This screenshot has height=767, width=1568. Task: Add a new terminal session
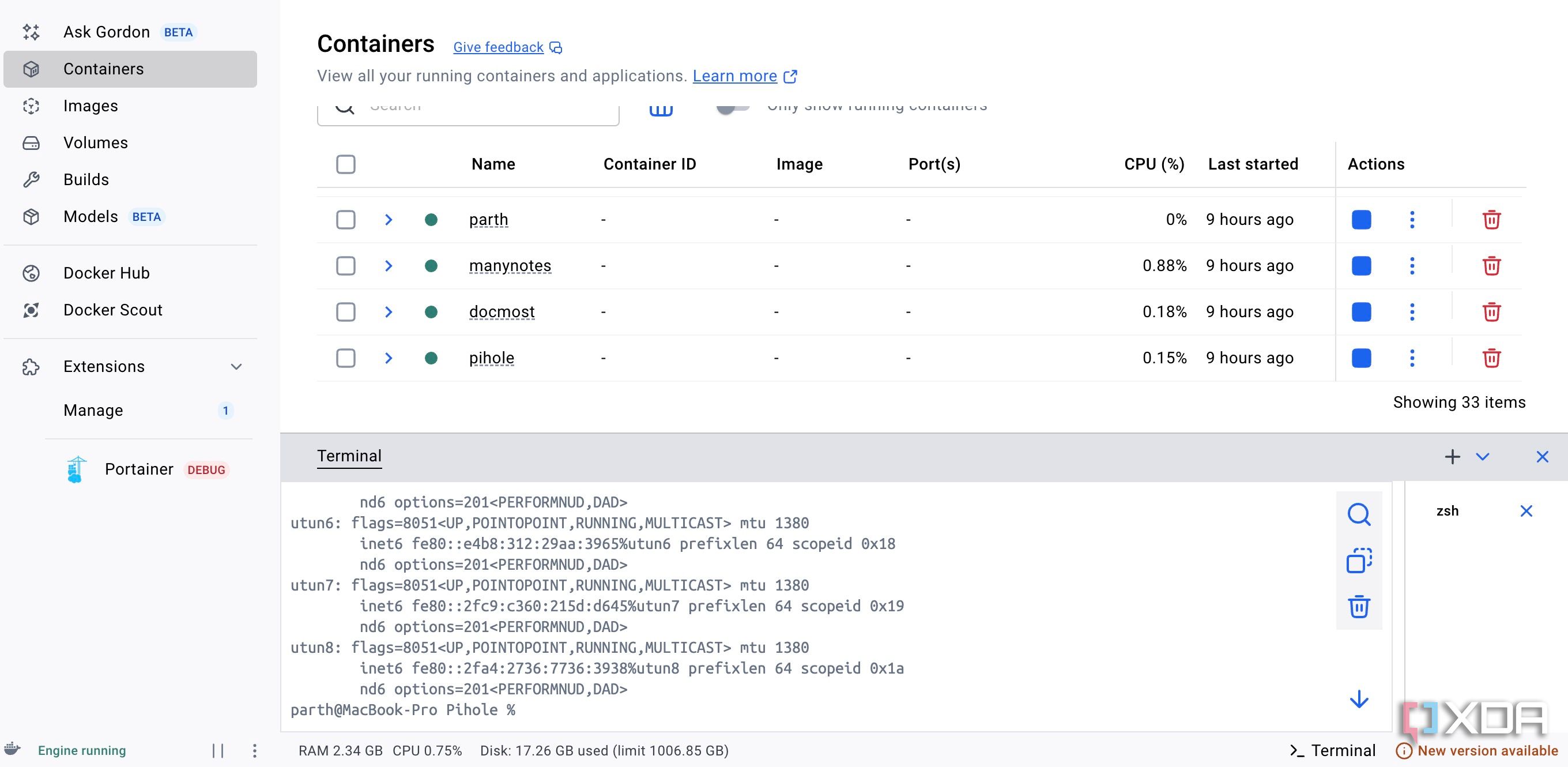coord(1452,457)
